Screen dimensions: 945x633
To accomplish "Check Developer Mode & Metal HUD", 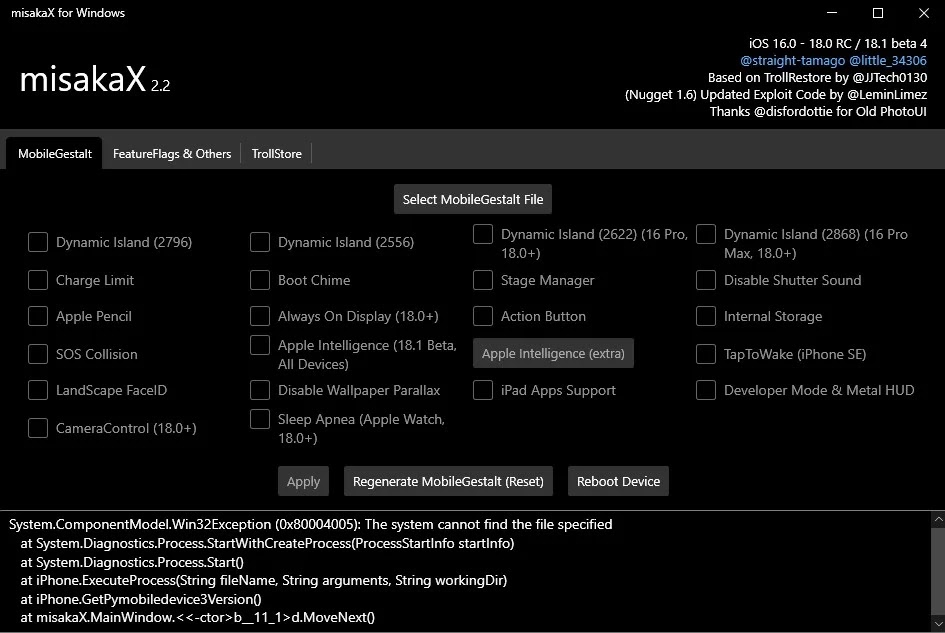I will point(706,391).
